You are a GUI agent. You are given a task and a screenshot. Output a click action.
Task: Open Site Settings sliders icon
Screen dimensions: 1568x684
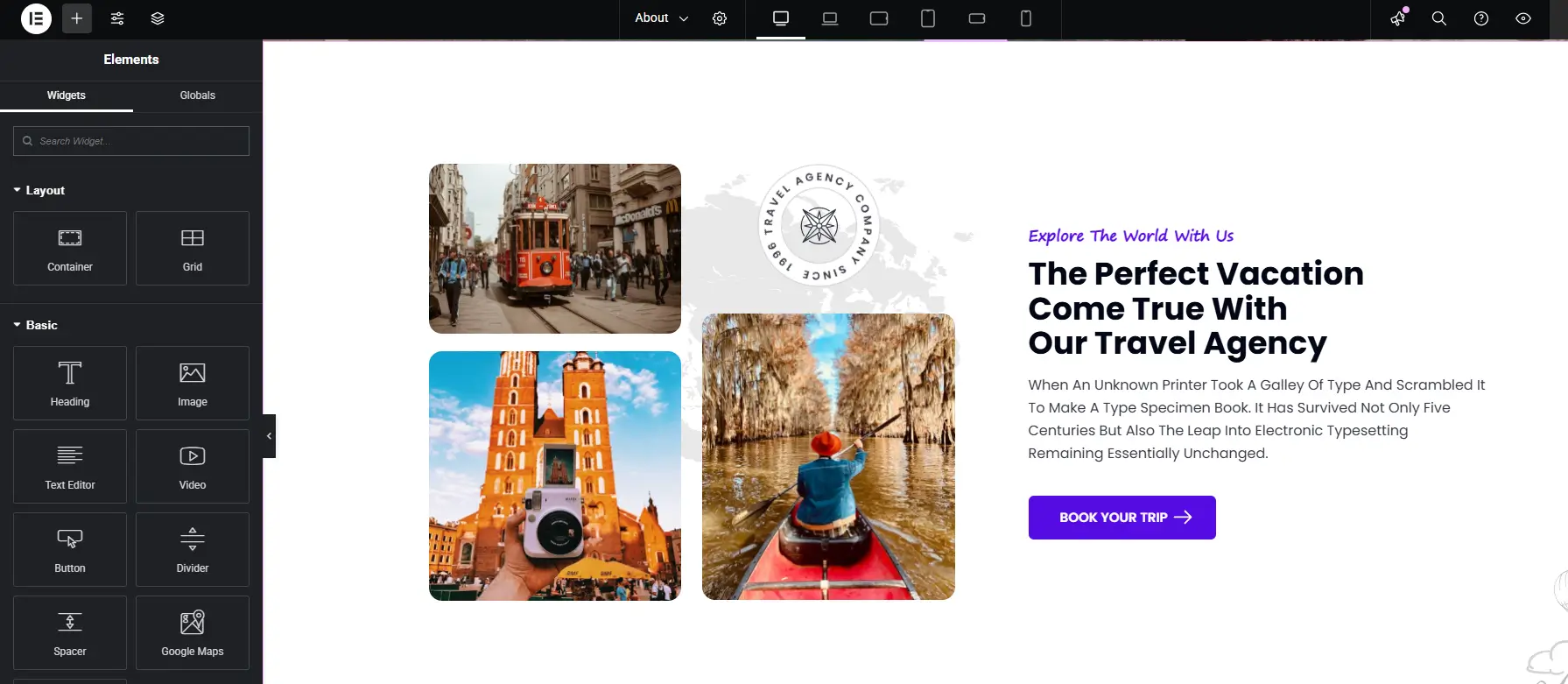point(117,18)
